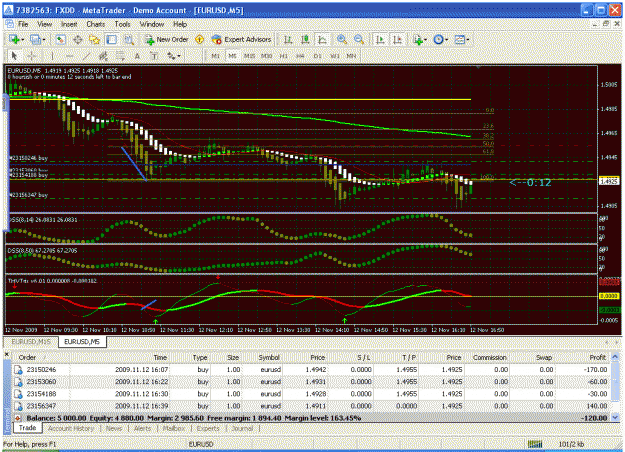Toggle chart shift from right border
The width and height of the screenshot is (625, 452).
tap(397, 39)
